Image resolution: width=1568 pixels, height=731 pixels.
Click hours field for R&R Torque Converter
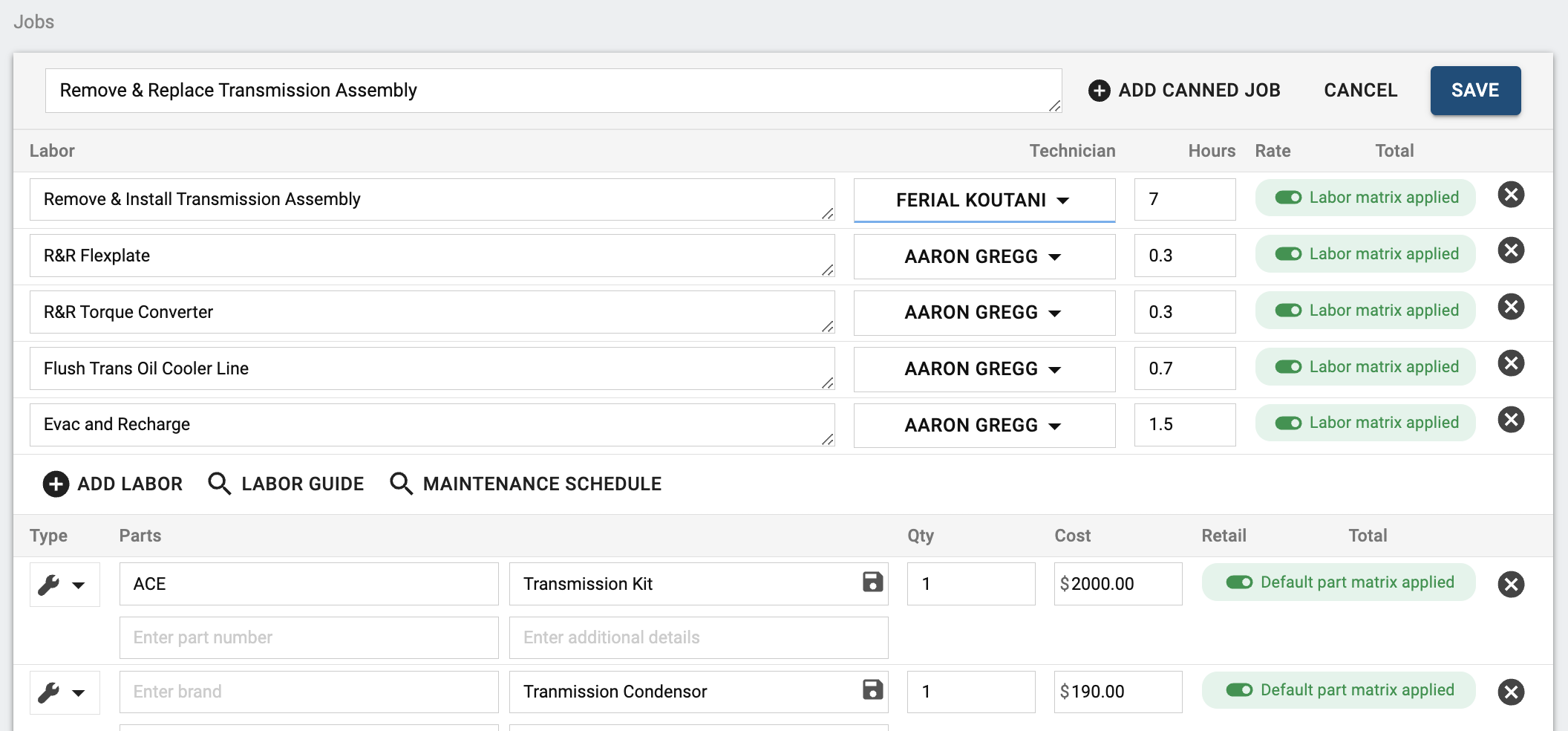pyautogui.click(x=1185, y=312)
